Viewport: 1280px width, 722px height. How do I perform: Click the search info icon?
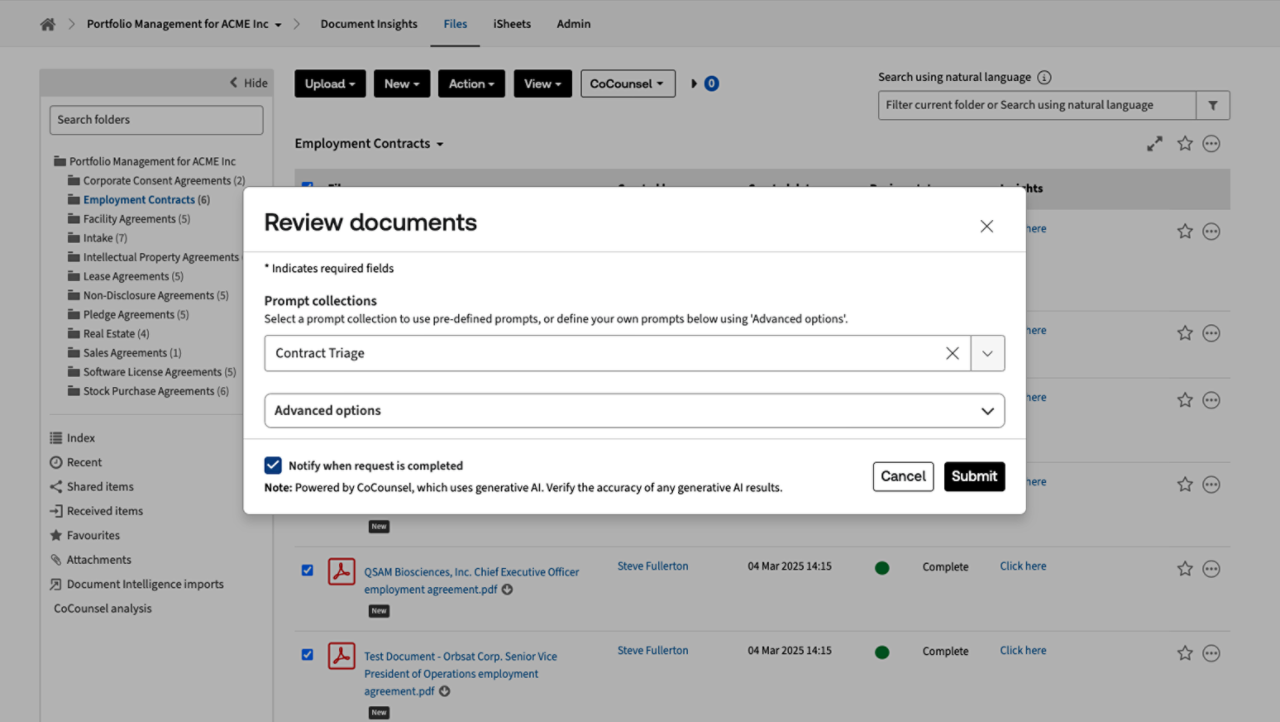(1044, 78)
